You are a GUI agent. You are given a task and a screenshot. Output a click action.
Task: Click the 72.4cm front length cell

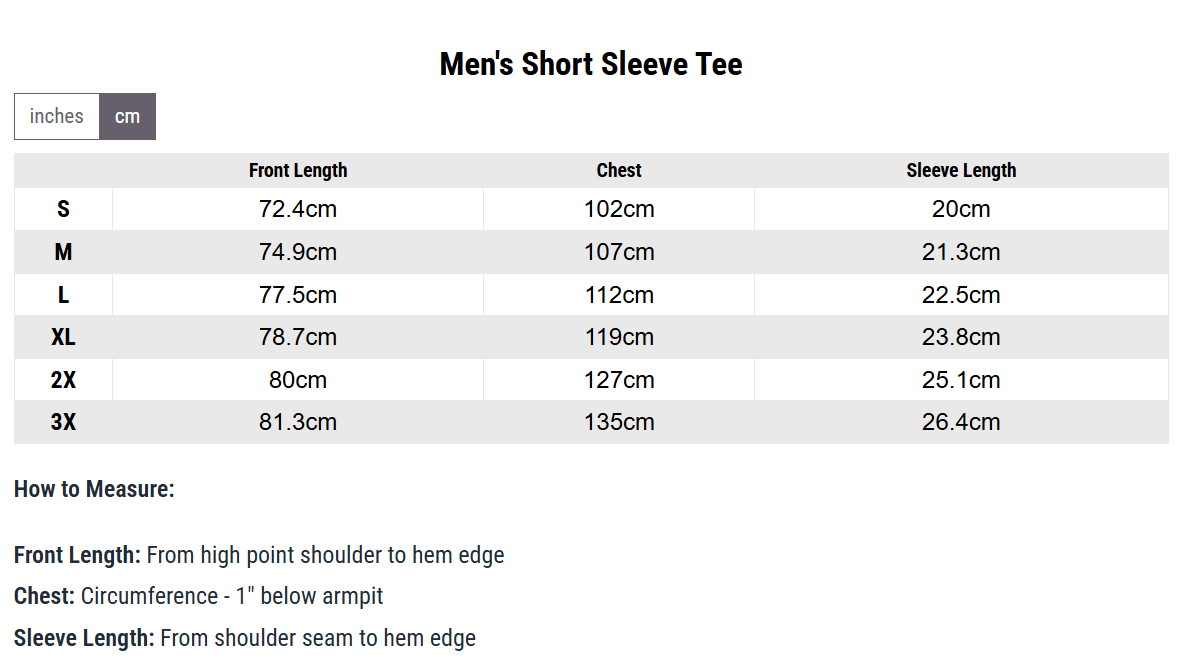pyautogui.click(x=298, y=209)
